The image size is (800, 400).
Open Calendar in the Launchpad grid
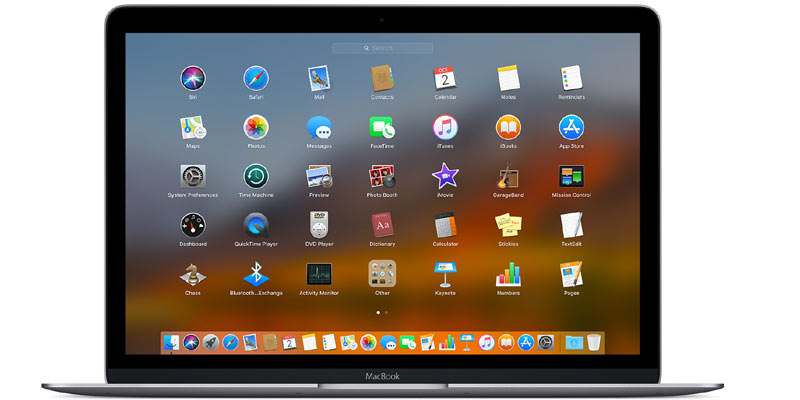click(x=445, y=78)
